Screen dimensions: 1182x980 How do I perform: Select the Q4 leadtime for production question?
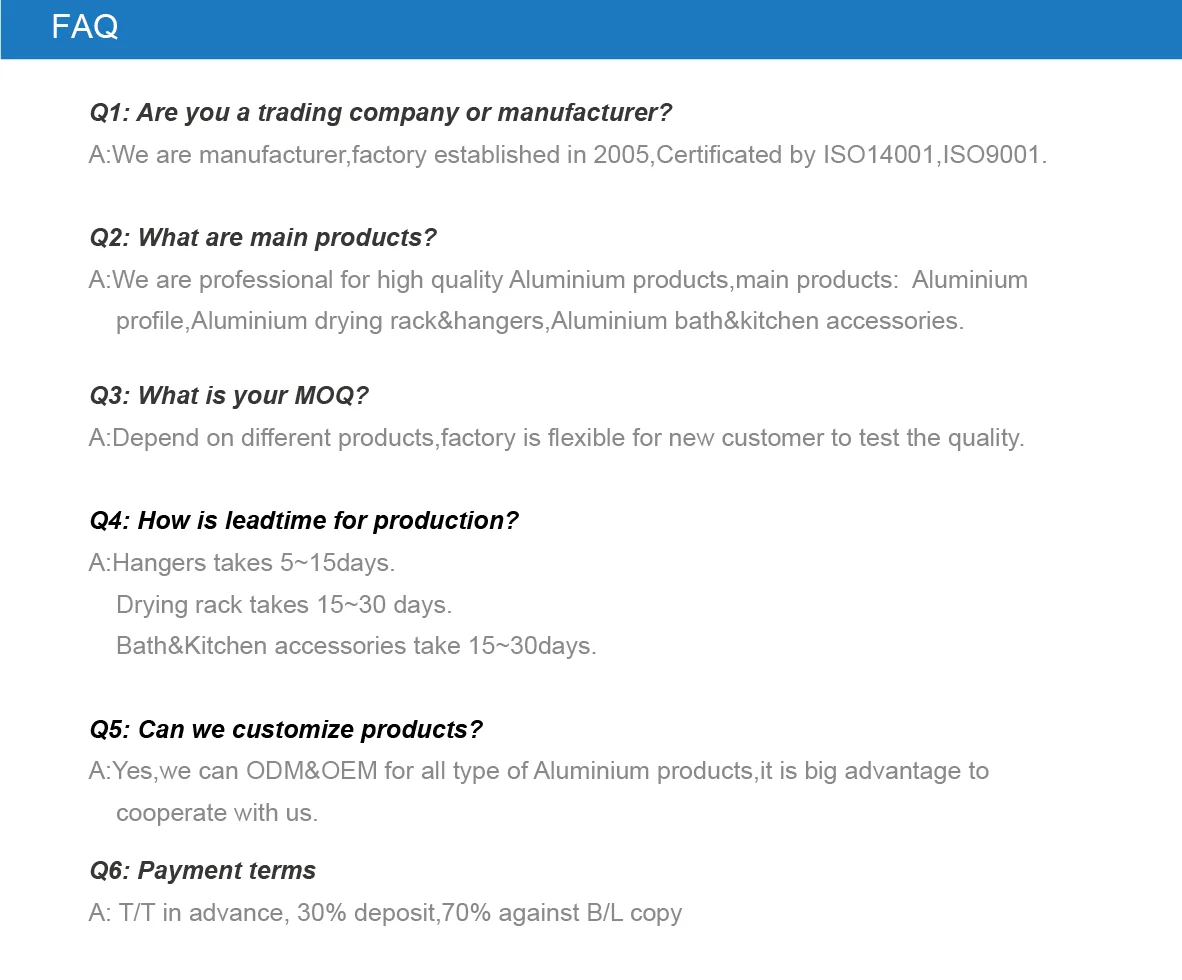click(x=304, y=521)
